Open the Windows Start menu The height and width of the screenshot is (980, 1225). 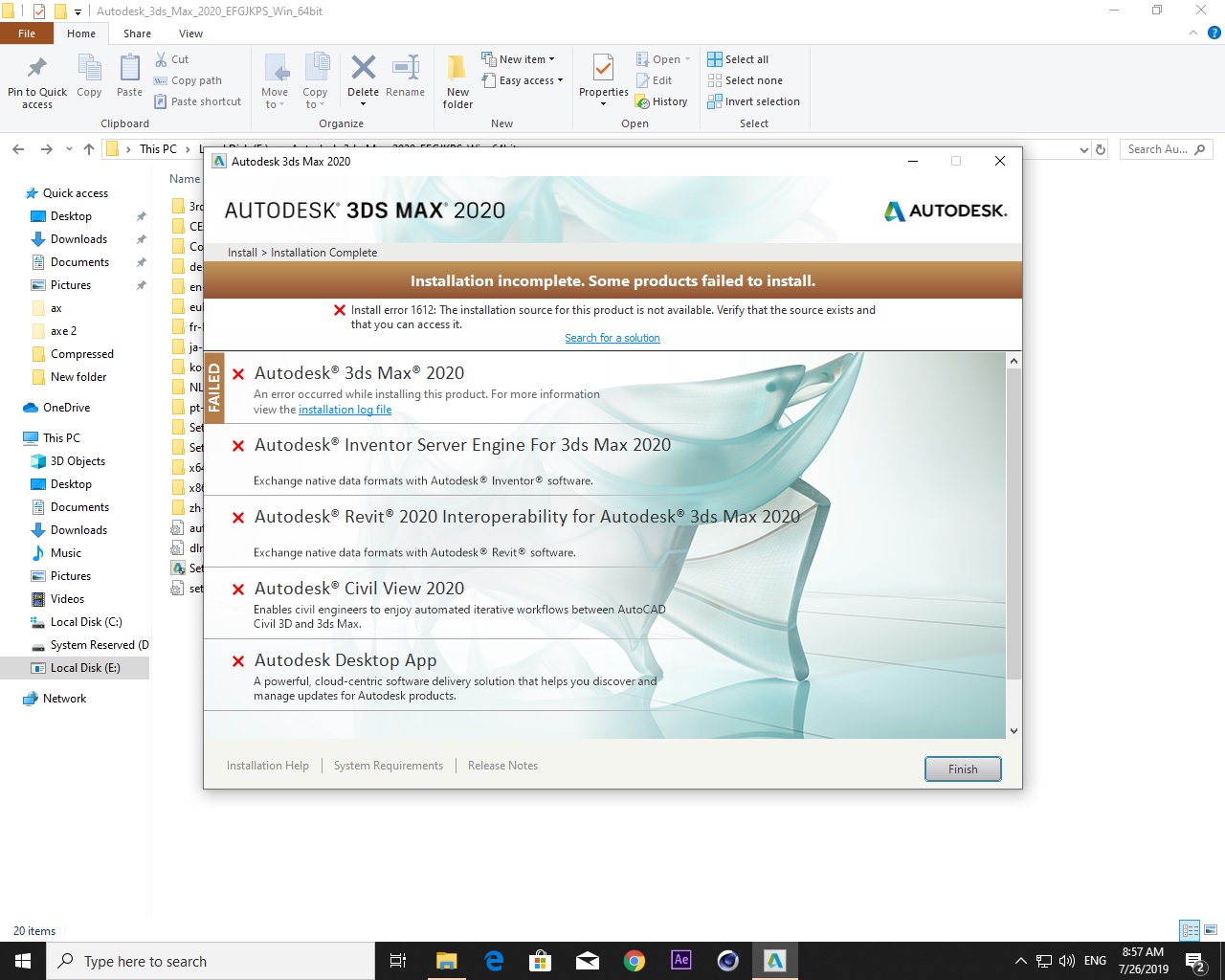(23, 961)
